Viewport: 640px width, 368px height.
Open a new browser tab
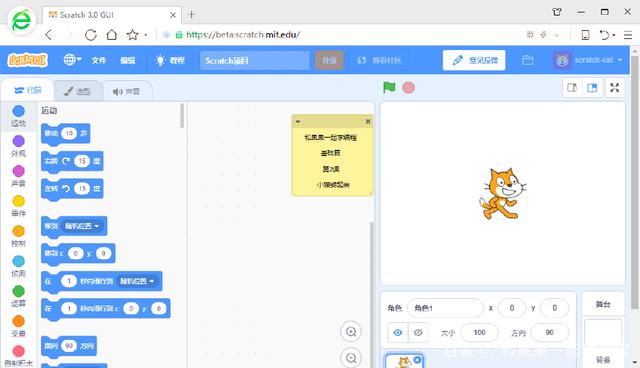tap(191, 15)
